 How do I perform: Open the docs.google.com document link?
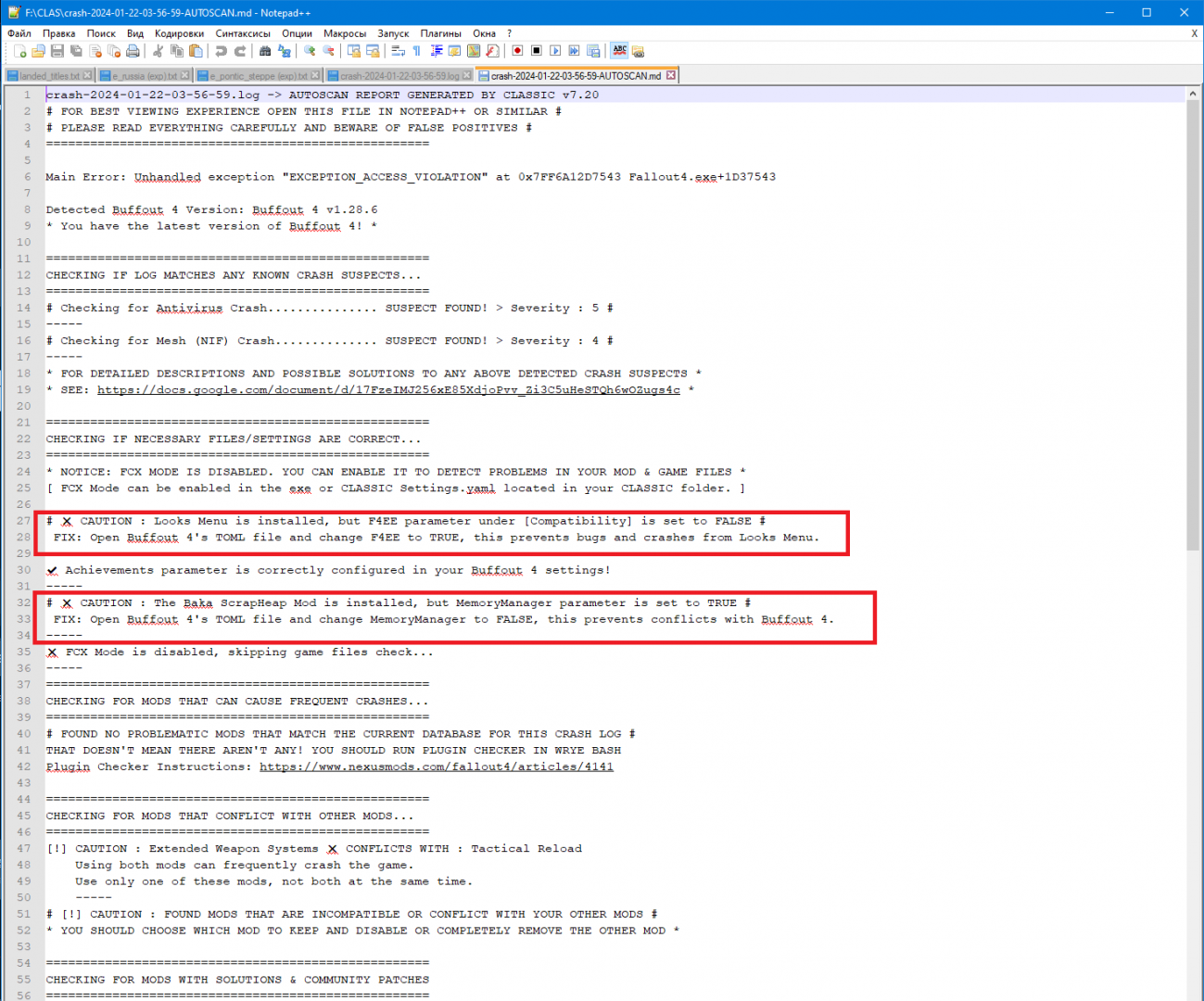[388, 390]
